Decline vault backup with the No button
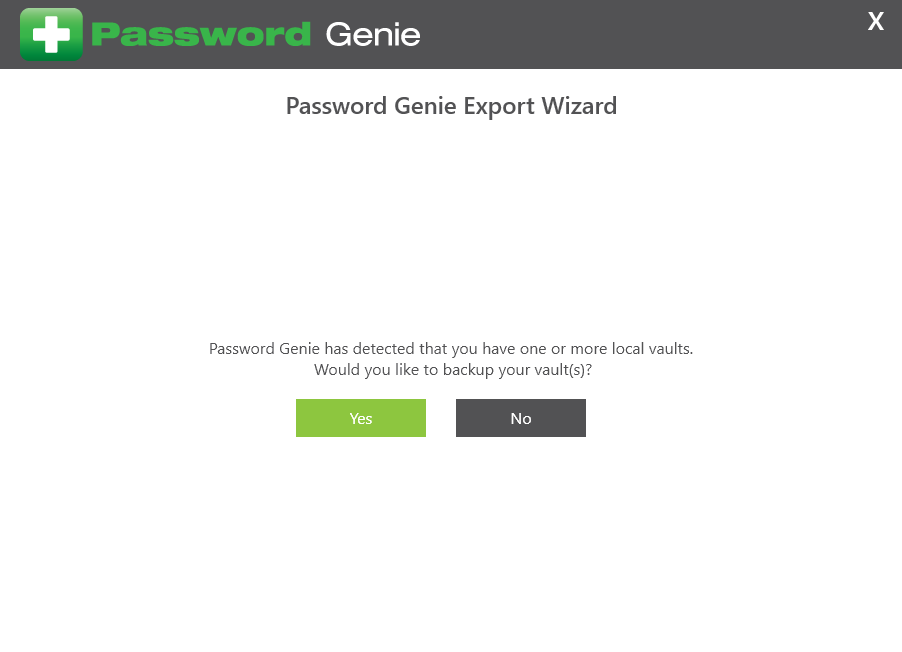 click(x=521, y=418)
